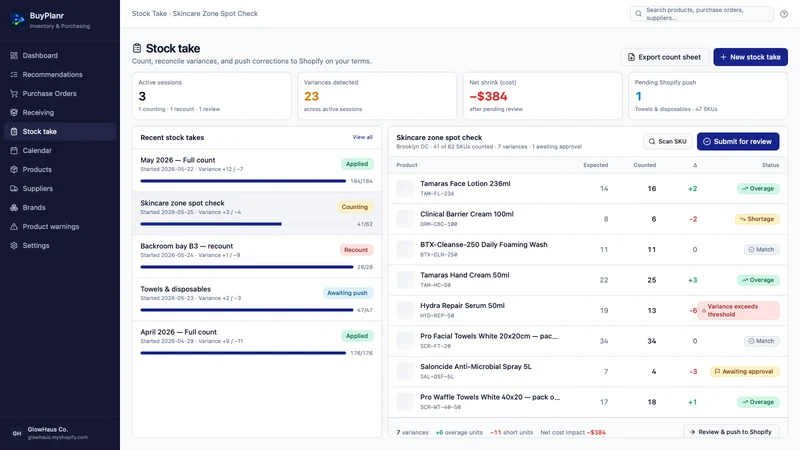Click the Scan SKU button

pos(667,141)
